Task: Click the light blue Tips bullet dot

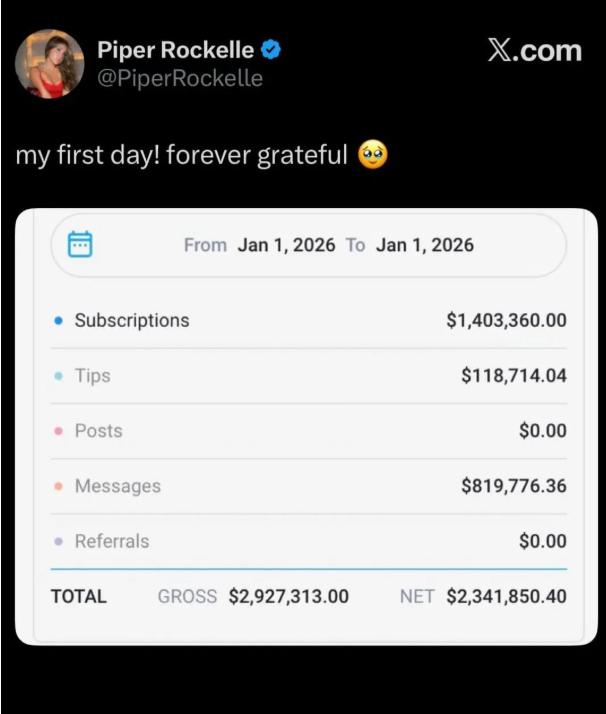Action: coord(58,376)
